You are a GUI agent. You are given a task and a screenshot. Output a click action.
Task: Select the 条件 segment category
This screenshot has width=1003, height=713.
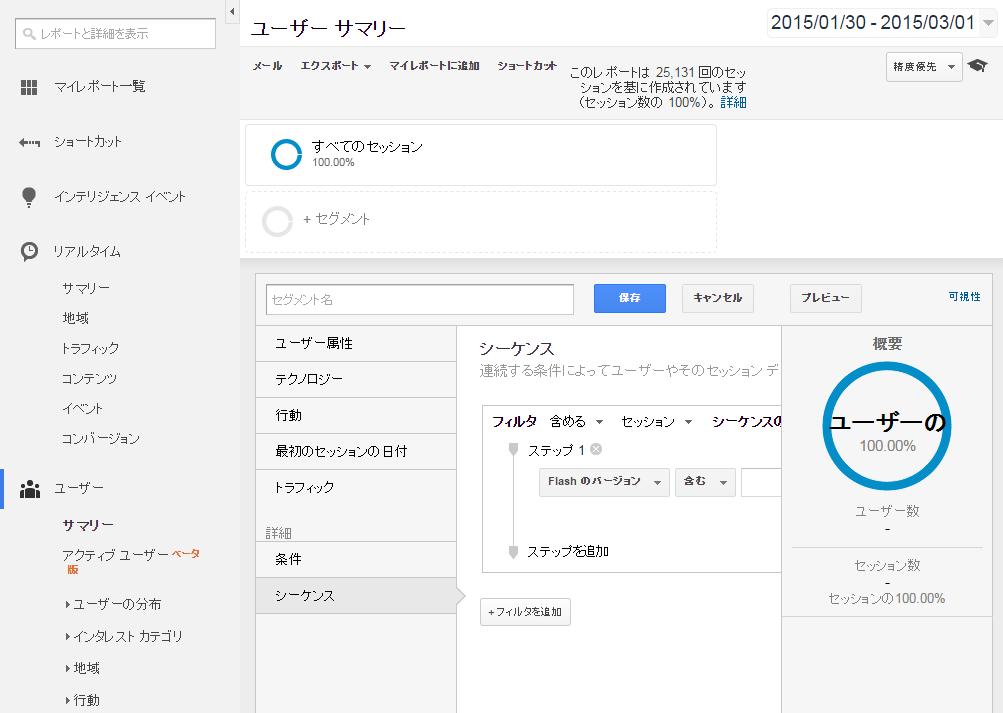tap(356, 560)
